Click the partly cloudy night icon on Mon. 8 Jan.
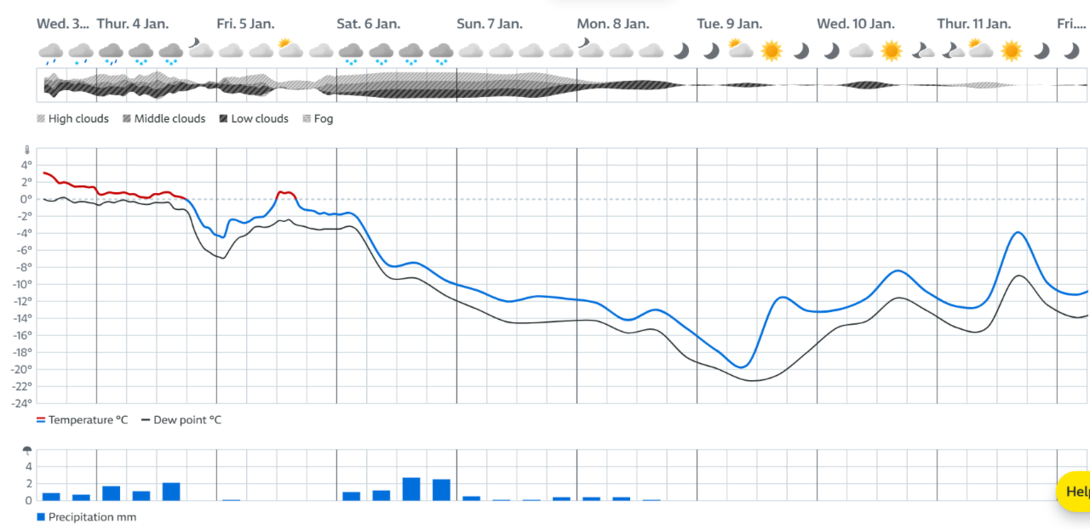The image size is (1090, 529). pos(589,49)
